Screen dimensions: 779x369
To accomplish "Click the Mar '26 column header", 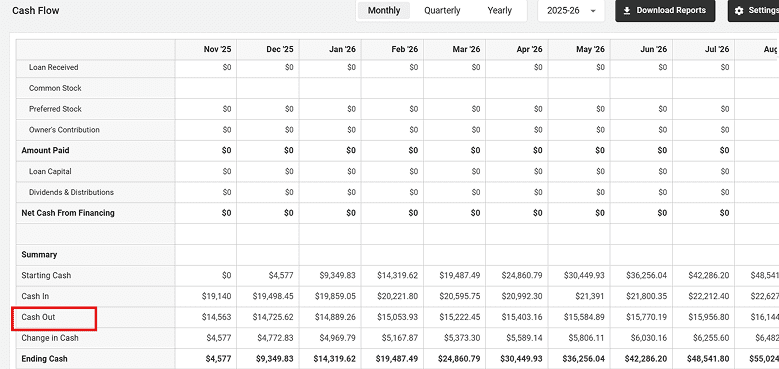I will [x=467, y=49].
